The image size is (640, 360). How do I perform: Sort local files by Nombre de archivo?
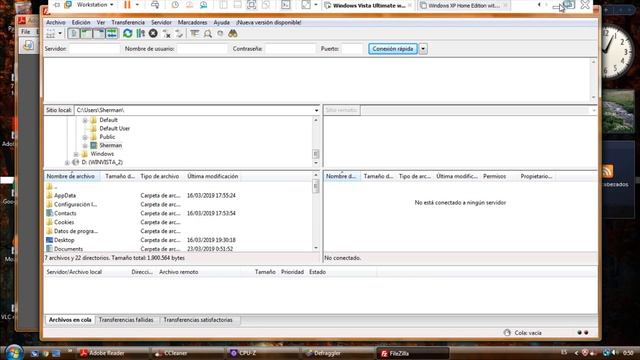(x=73, y=176)
